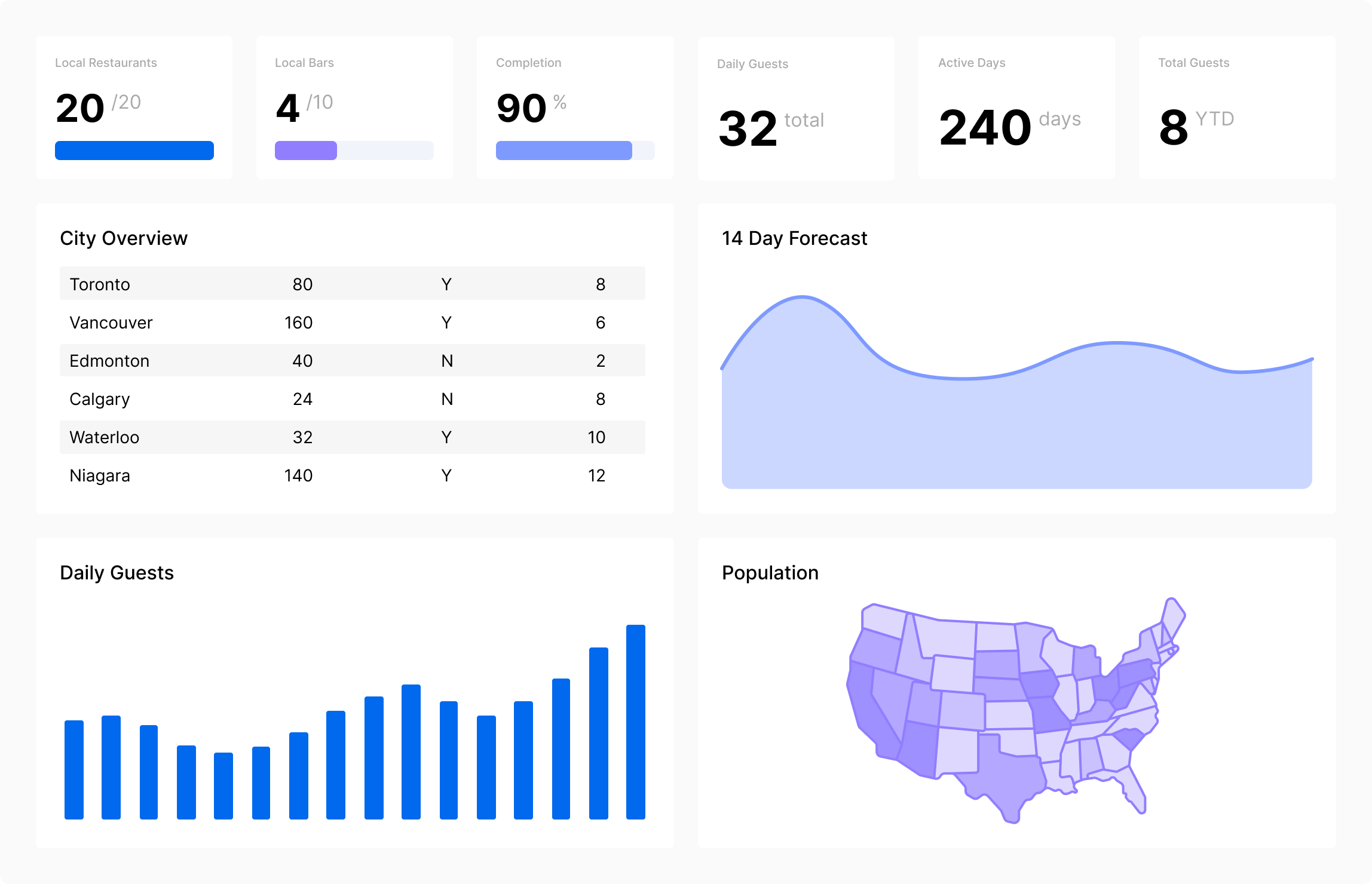Open the Daily Guests 32 total card
This screenshot has width=1372, height=884.
(796, 108)
